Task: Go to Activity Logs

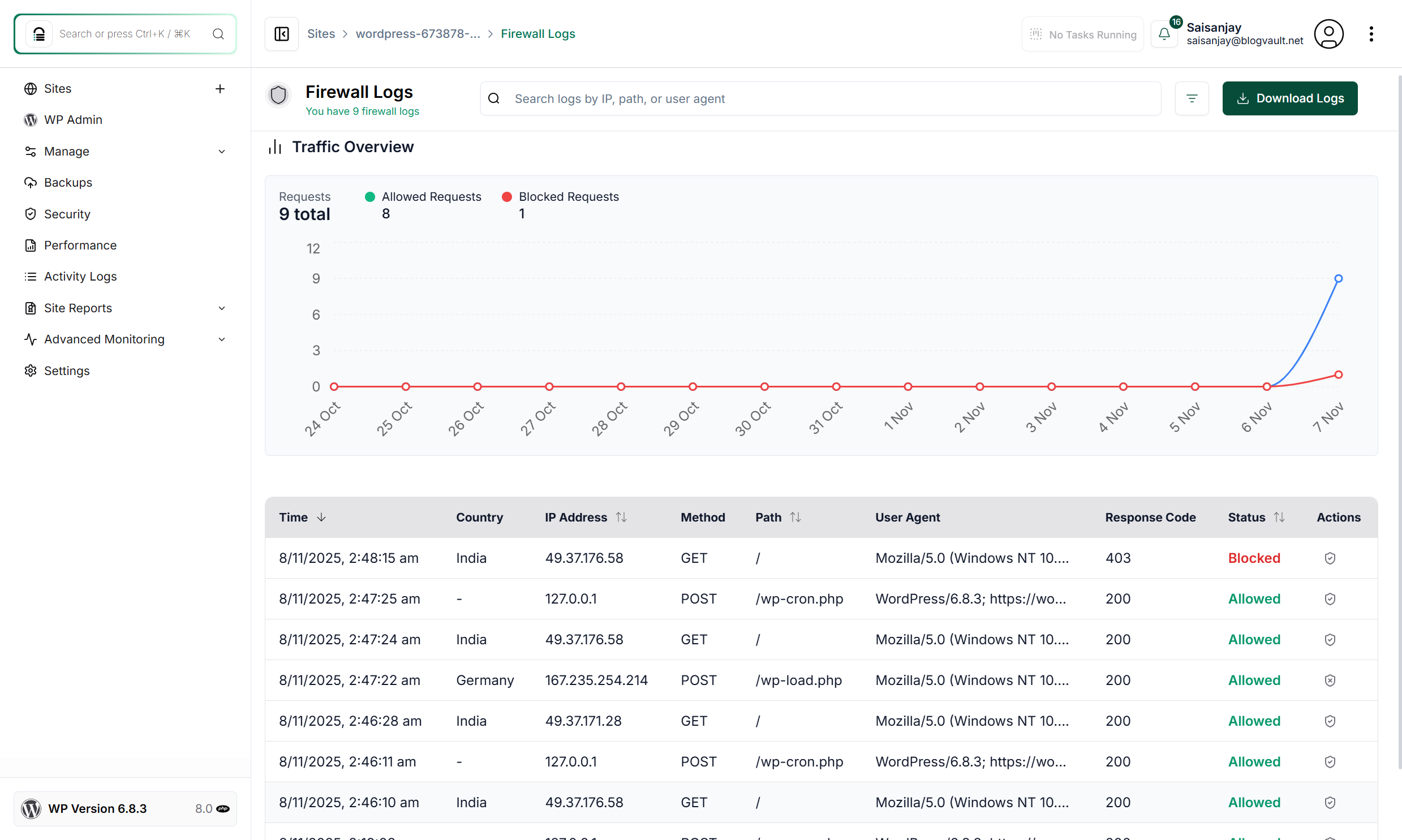Action: click(80, 276)
